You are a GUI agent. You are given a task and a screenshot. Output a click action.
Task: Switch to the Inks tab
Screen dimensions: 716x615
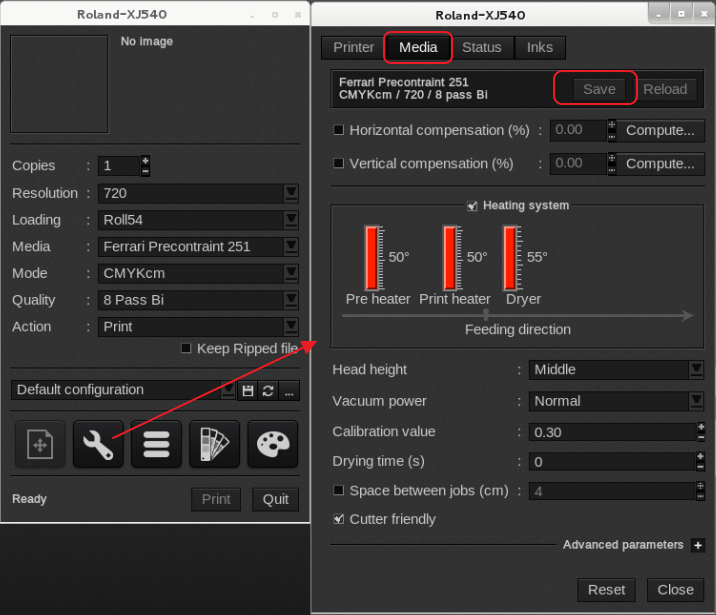pyautogui.click(x=539, y=47)
